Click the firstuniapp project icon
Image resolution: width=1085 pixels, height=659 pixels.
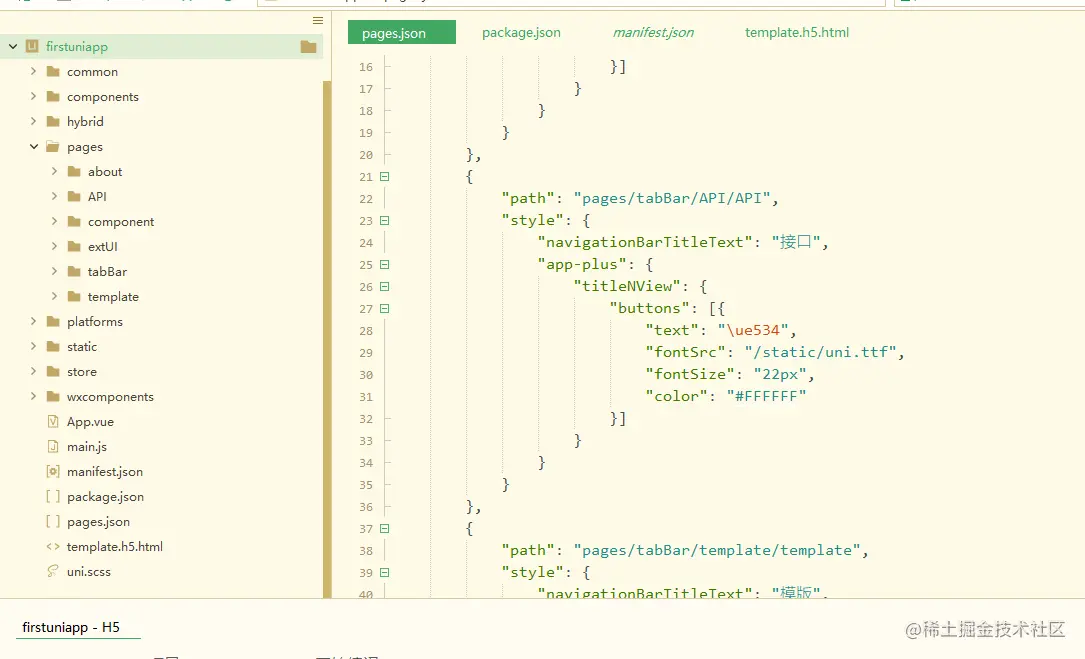32,47
